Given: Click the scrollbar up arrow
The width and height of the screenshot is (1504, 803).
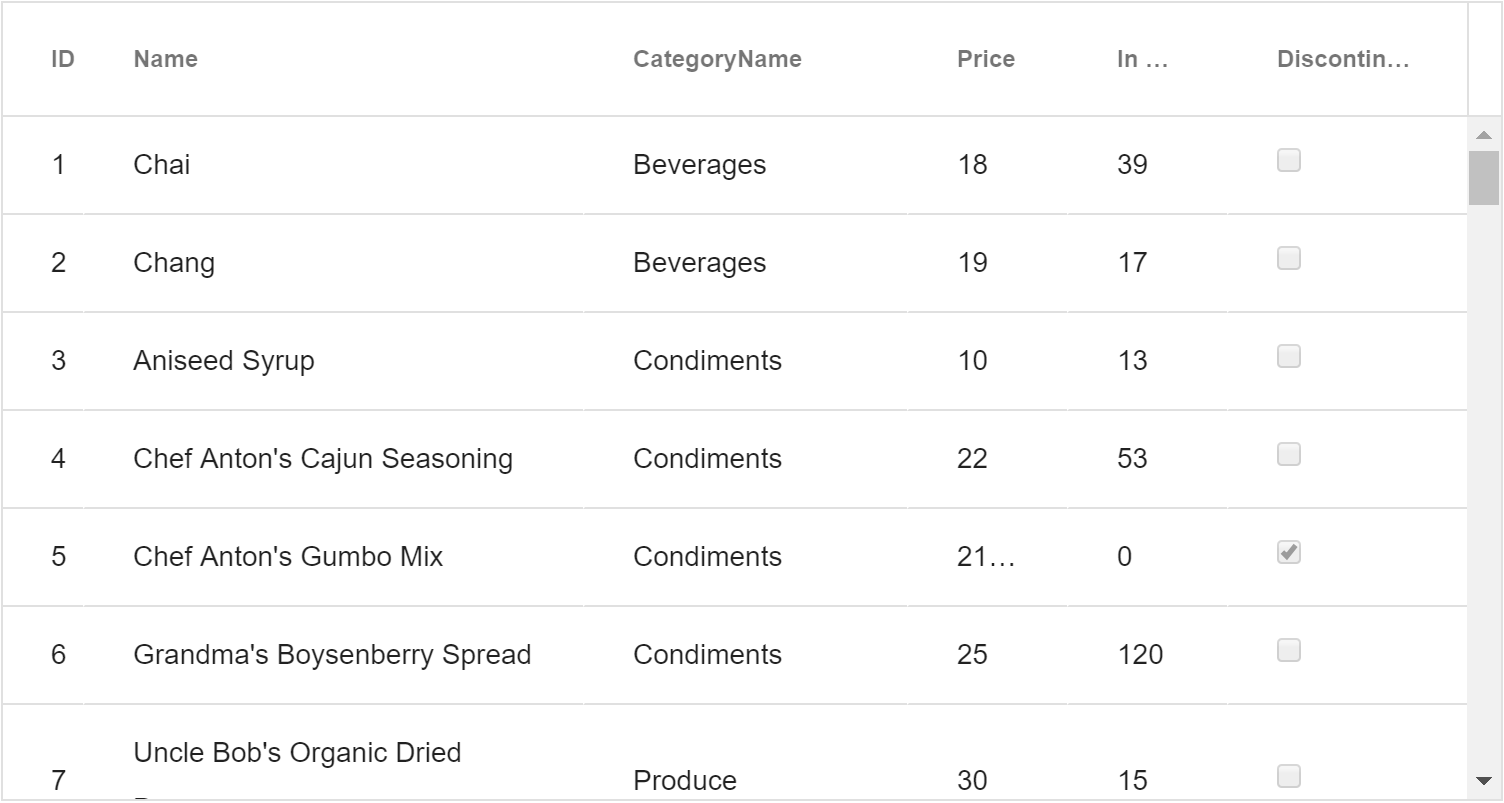Looking at the screenshot, I should (x=1483, y=134).
